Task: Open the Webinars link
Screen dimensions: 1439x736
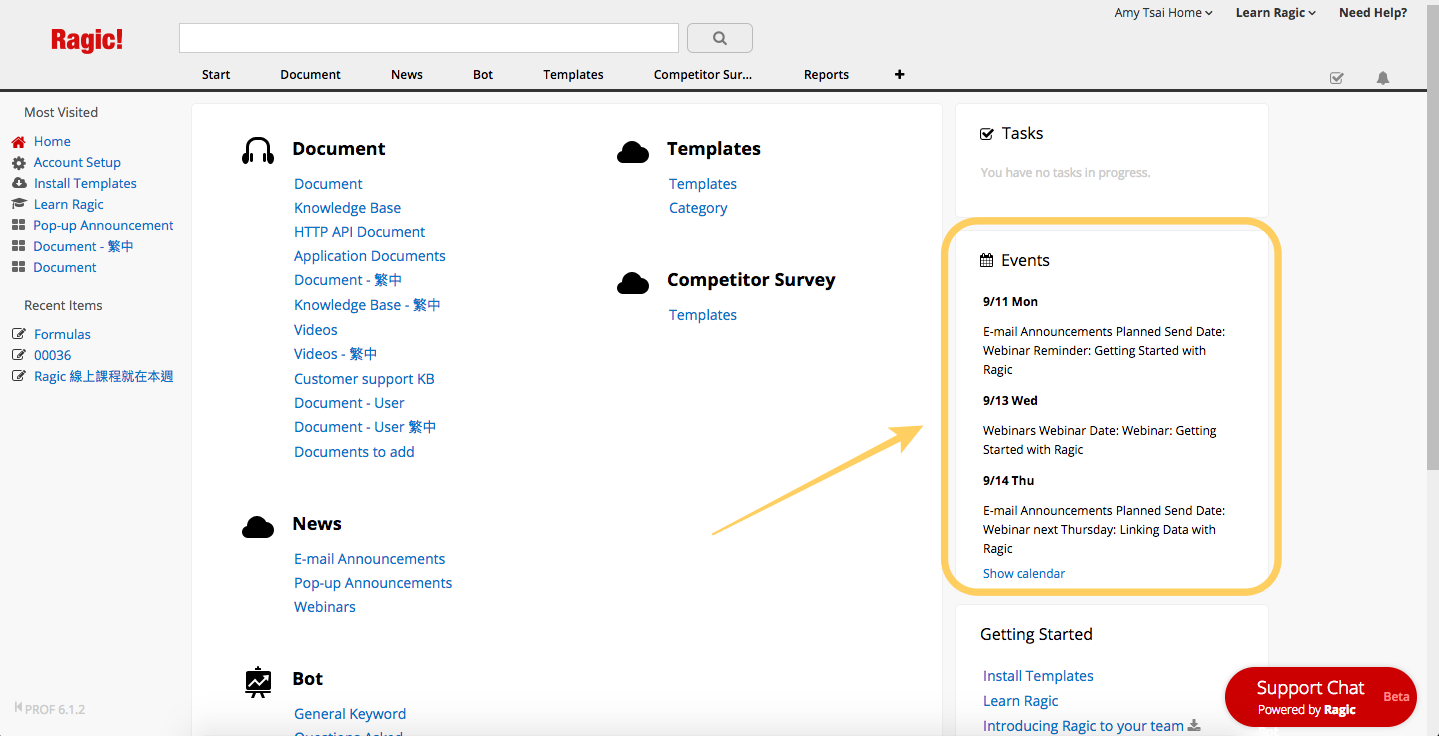Action: [x=325, y=607]
